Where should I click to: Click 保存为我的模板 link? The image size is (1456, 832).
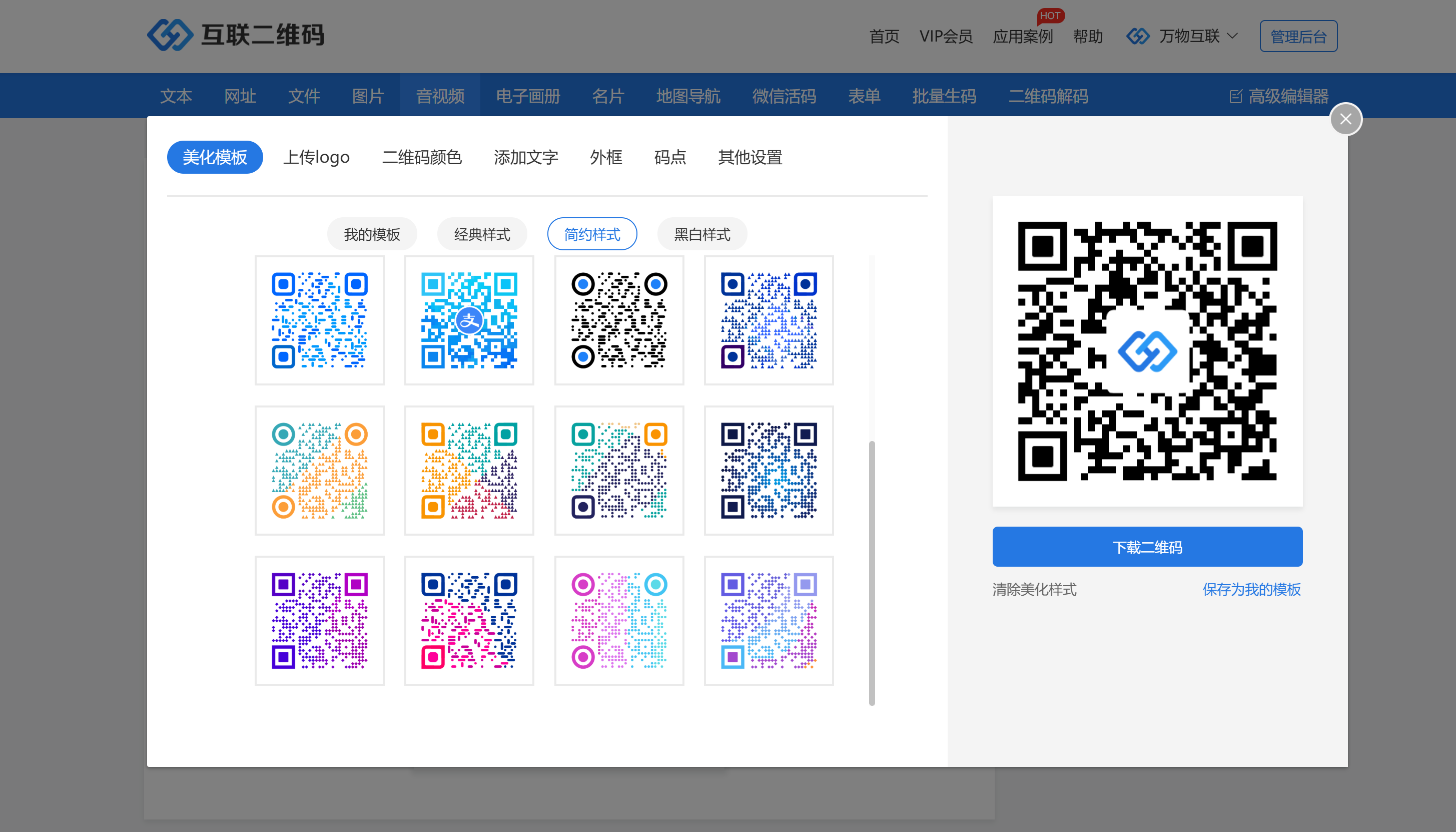click(1251, 589)
